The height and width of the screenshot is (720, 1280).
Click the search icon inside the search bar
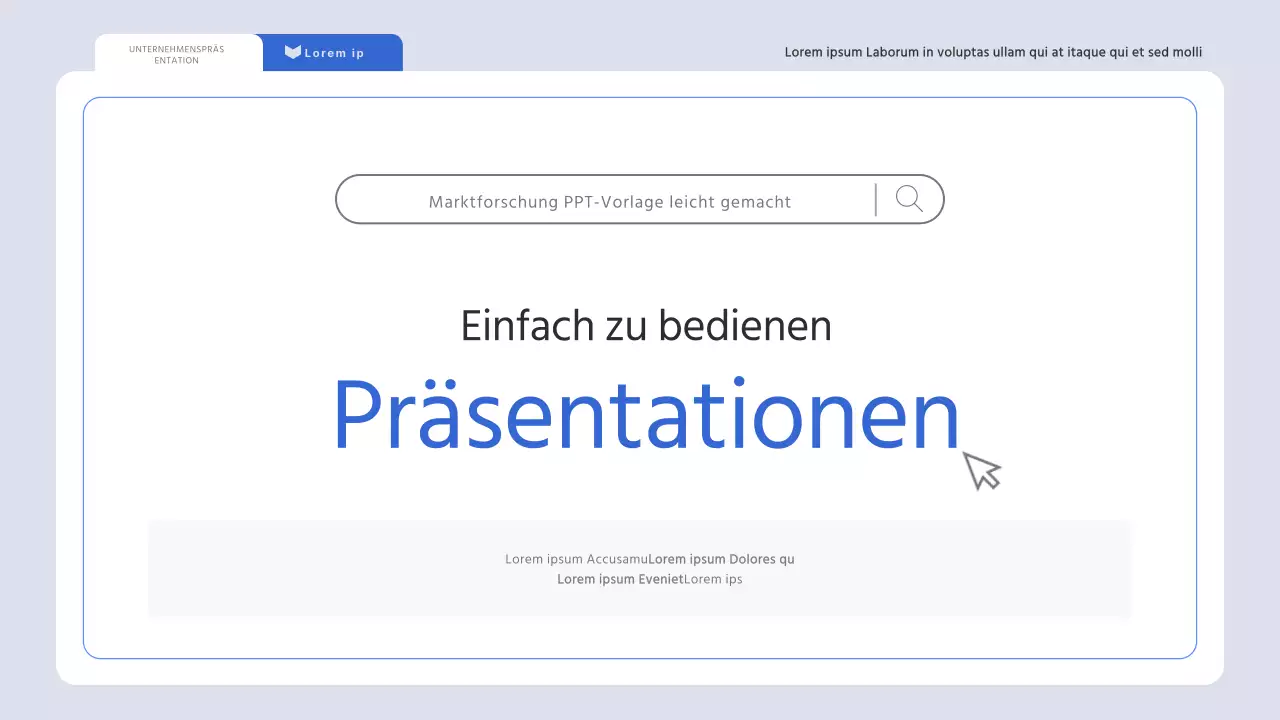[908, 199]
